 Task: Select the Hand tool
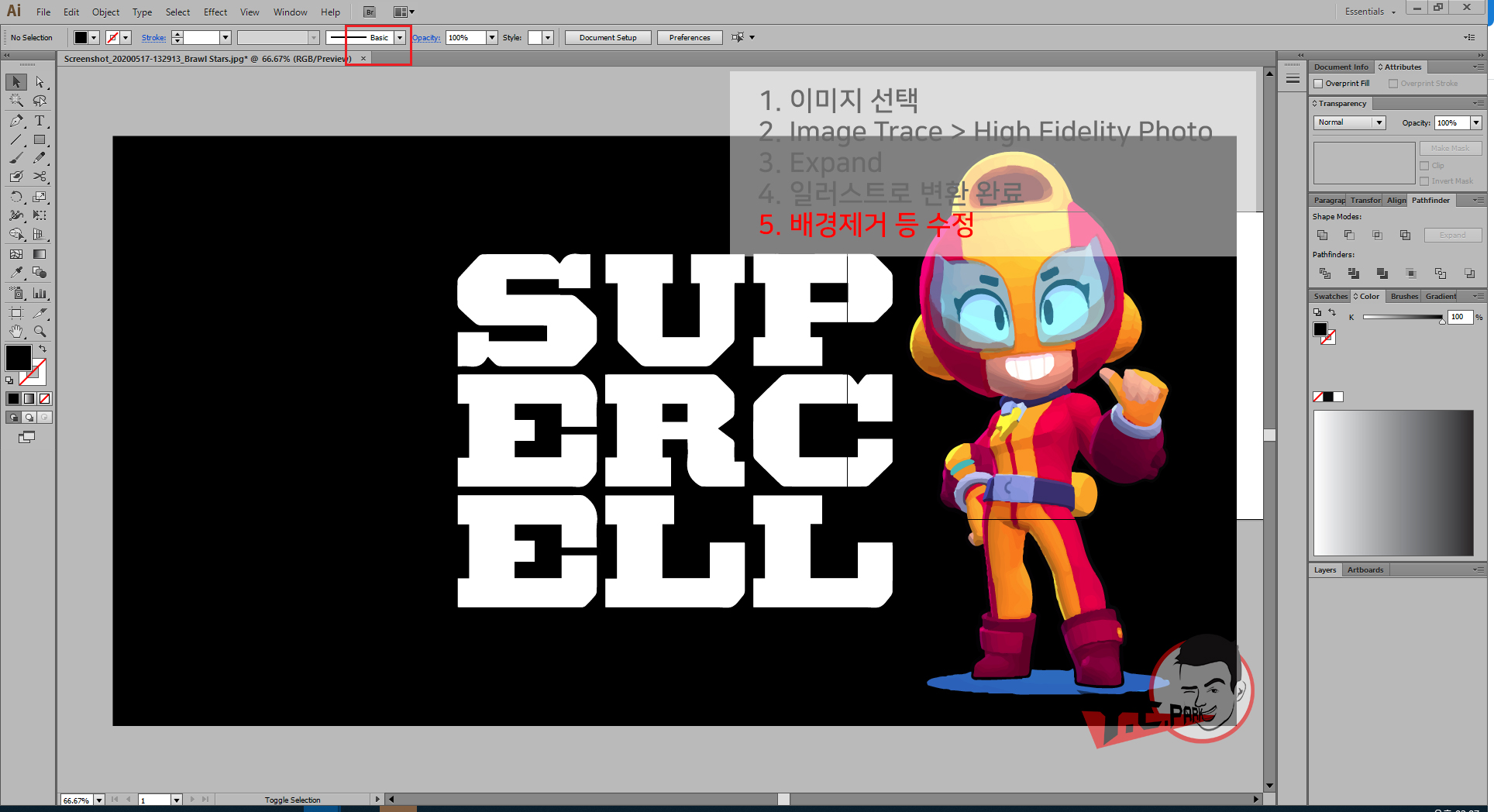tap(16, 332)
